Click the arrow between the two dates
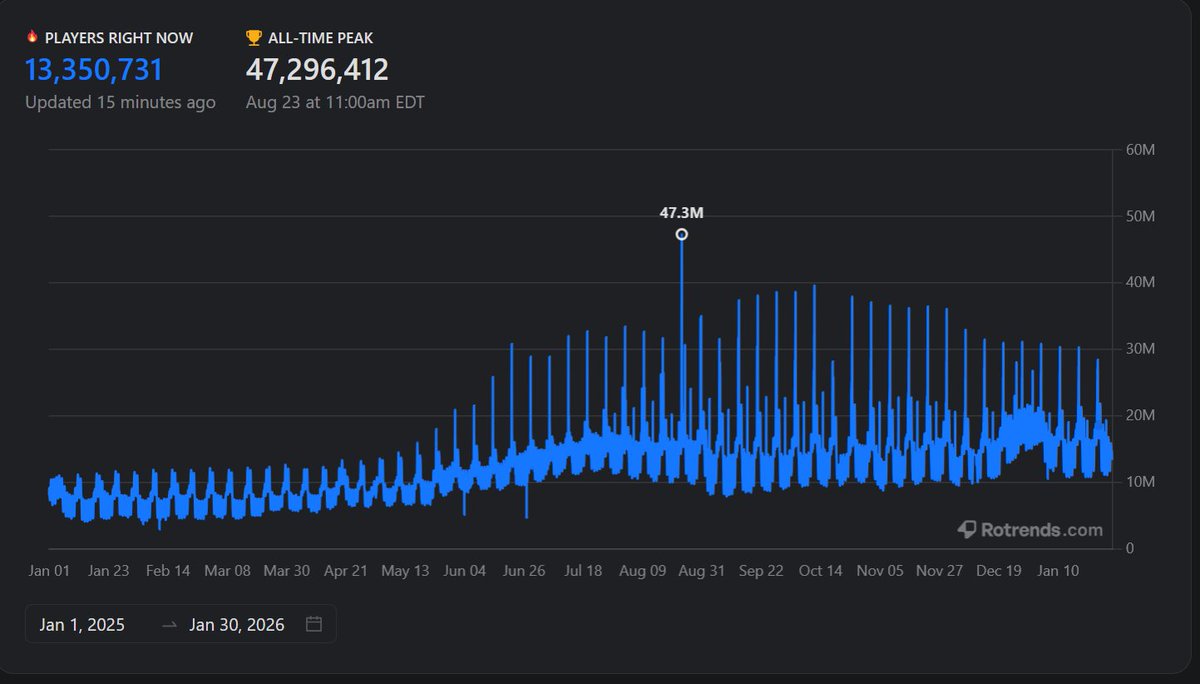The image size is (1200, 684). pos(169,625)
